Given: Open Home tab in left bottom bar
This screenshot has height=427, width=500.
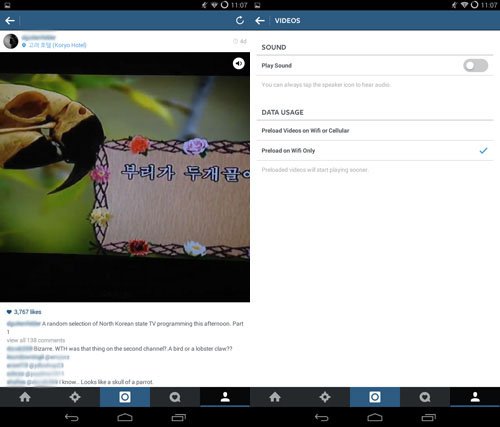Looking at the screenshot, I should click(25, 397).
